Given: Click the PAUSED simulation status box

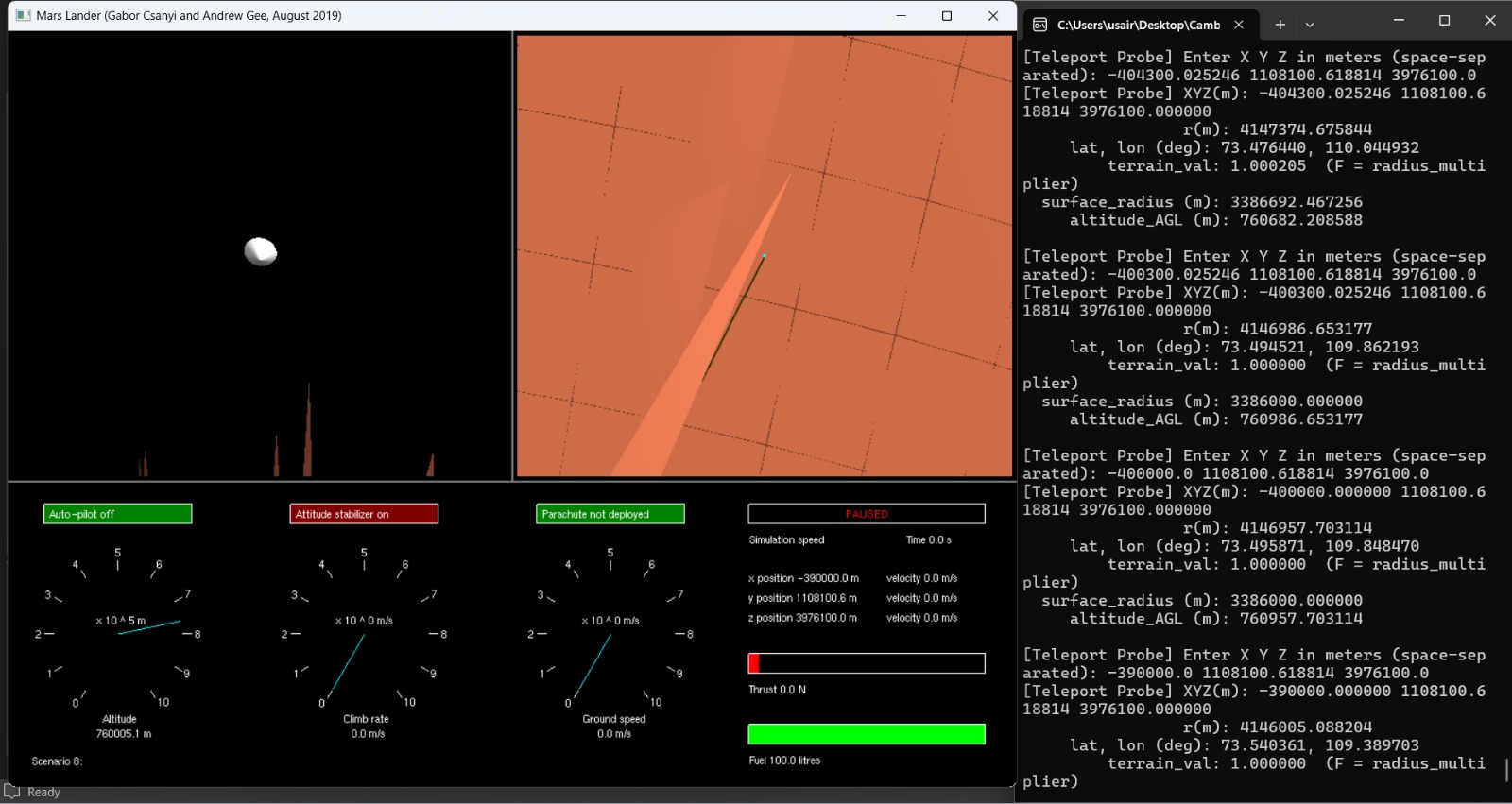Looking at the screenshot, I should (867, 514).
